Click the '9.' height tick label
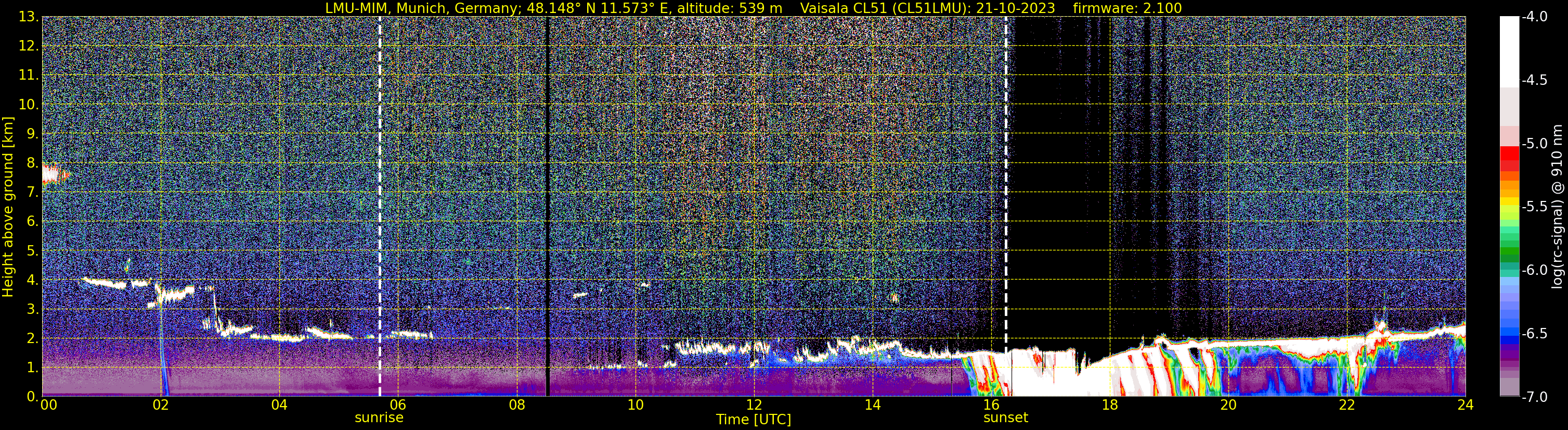The image size is (1568, 430). (x=33, y=134)
